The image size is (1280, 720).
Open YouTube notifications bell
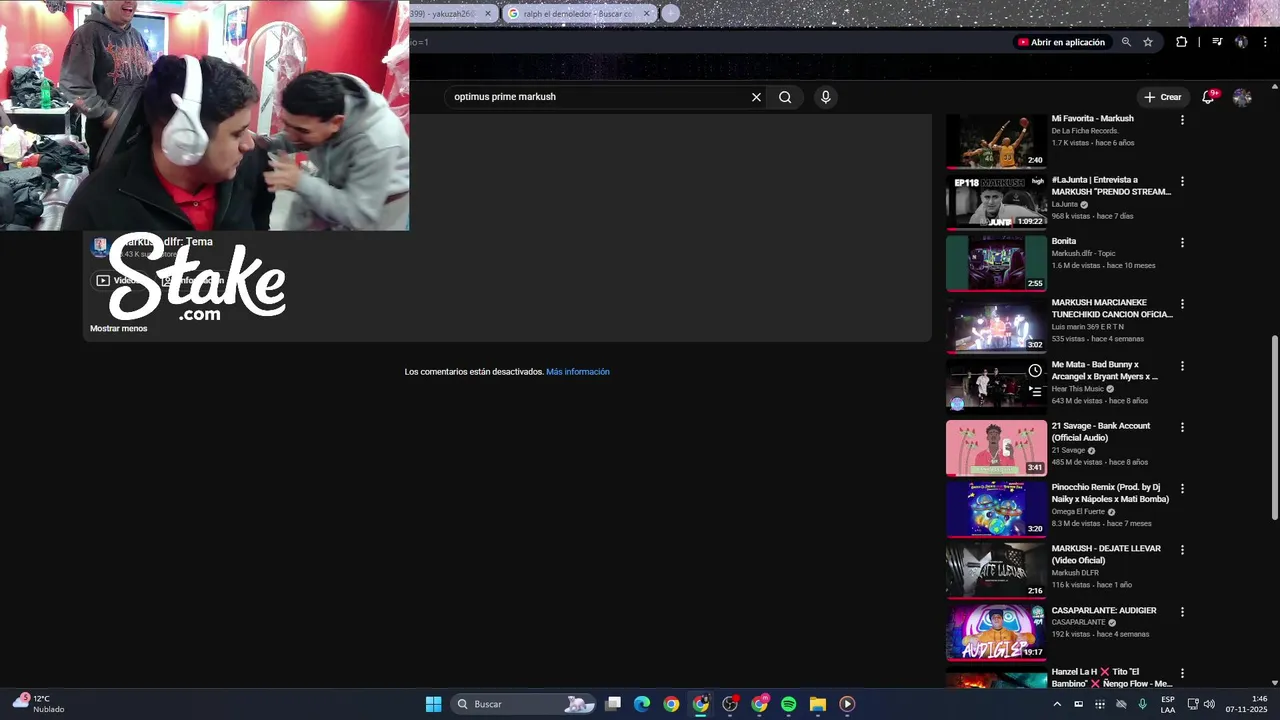click(x=1208, y=97)
